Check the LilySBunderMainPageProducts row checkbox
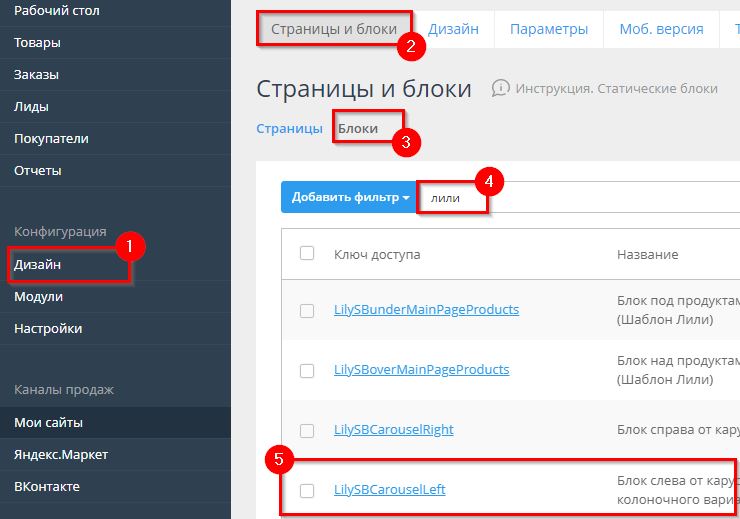This screenshot has height=519, width=740. point(307,311)
